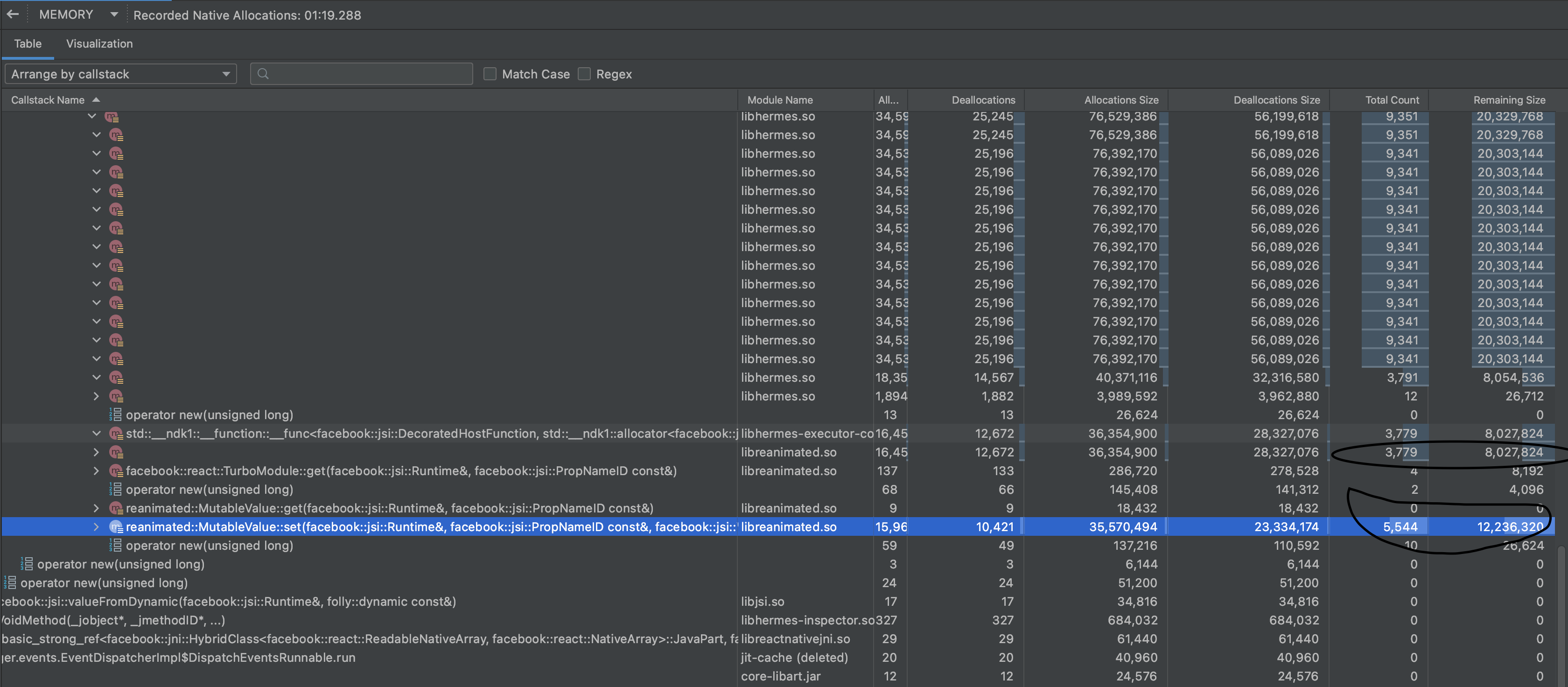
Task: Switch to the Table tab
Action: tap(28, 44)
